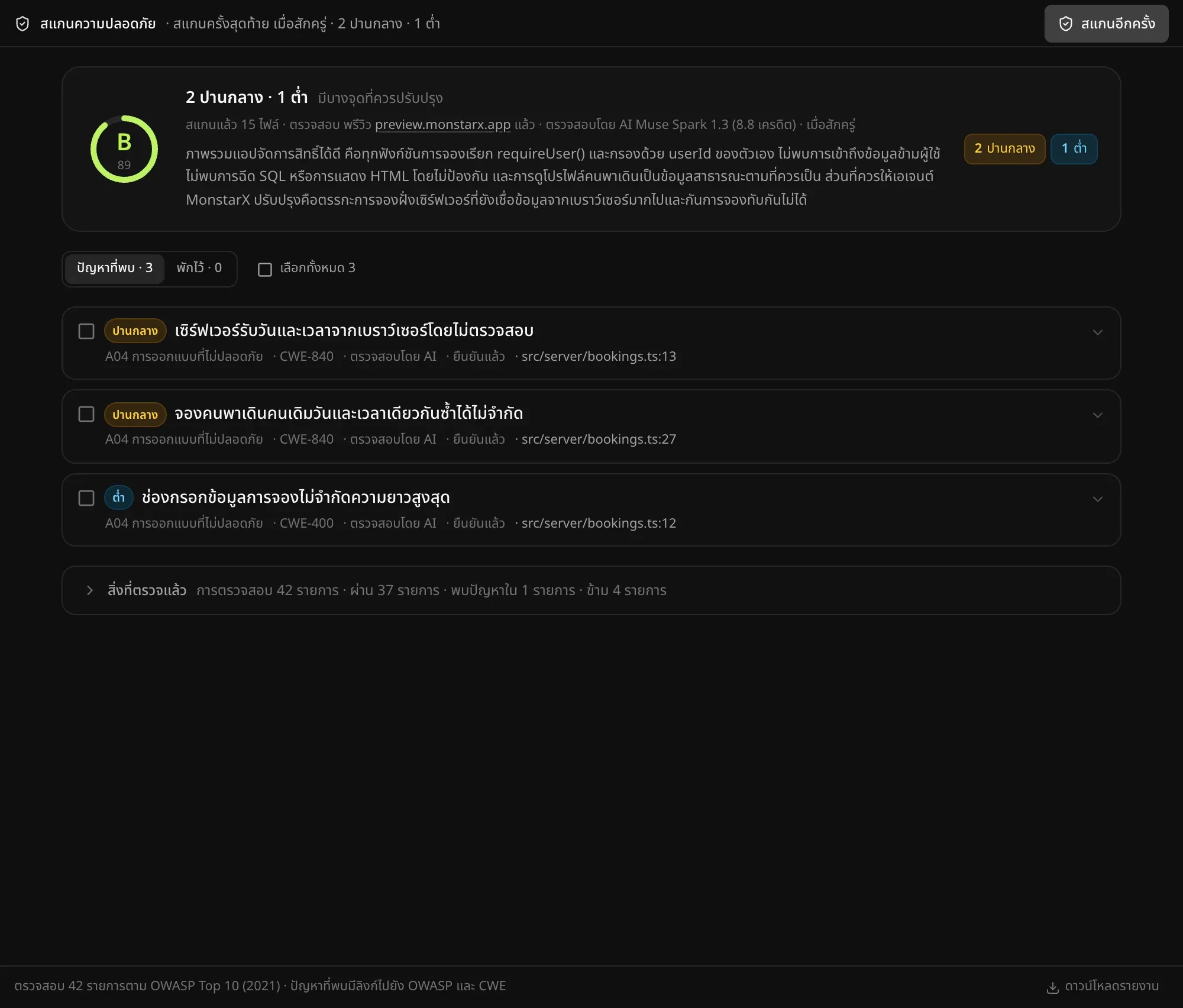Check the box for bookings.ts:27 issue

point(86,414)
